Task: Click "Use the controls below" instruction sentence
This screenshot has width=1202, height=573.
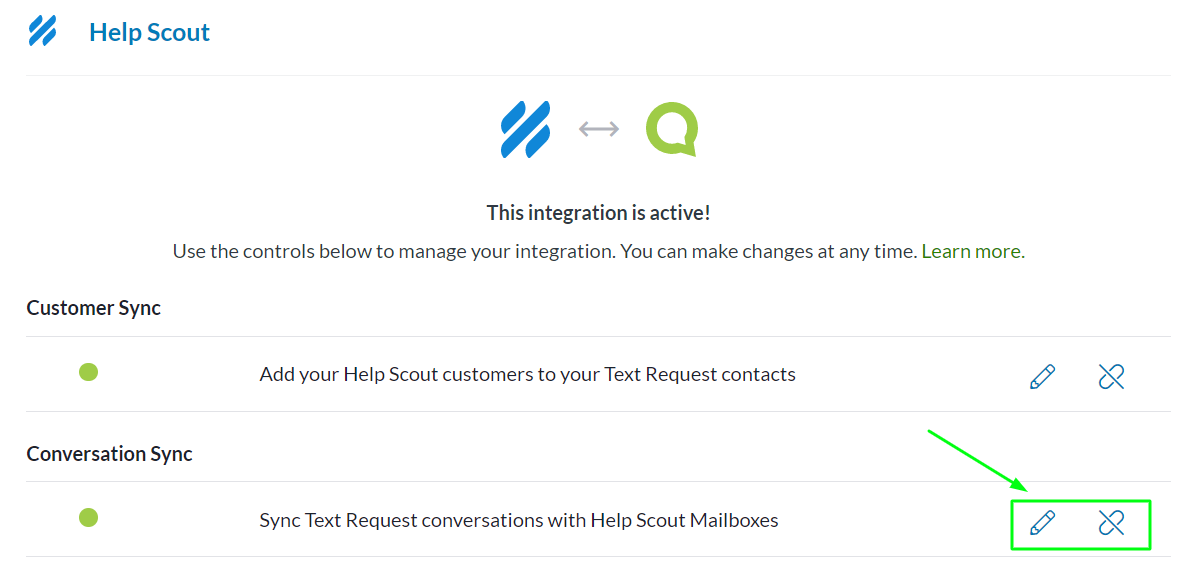Action: [393, 252]
